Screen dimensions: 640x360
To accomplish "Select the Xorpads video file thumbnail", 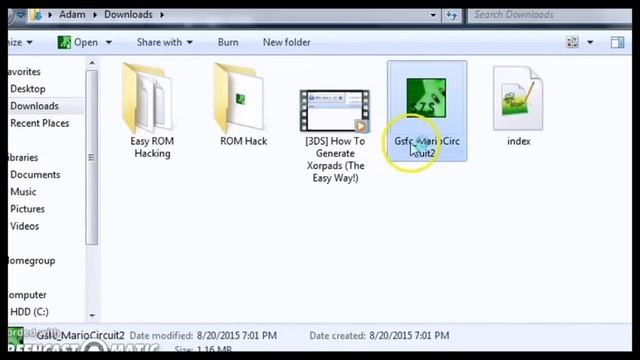I will [x=335, y=111].
